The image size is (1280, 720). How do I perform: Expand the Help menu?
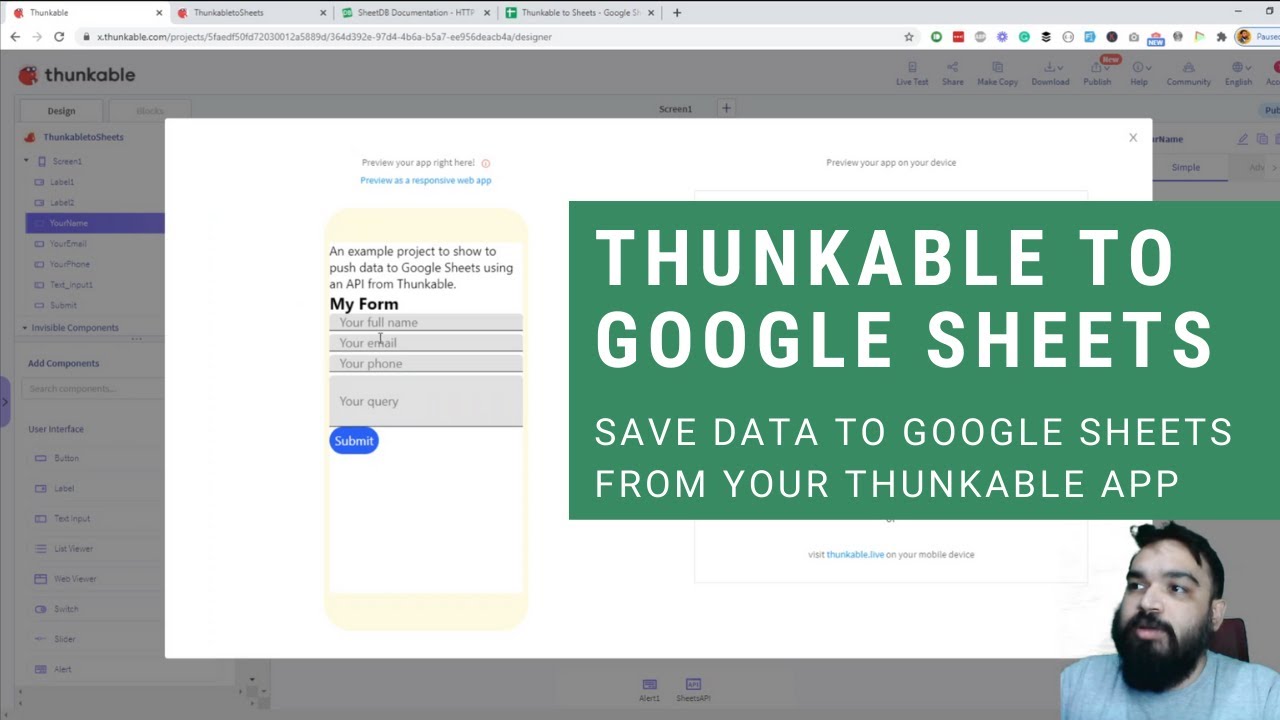(1139, 74)
